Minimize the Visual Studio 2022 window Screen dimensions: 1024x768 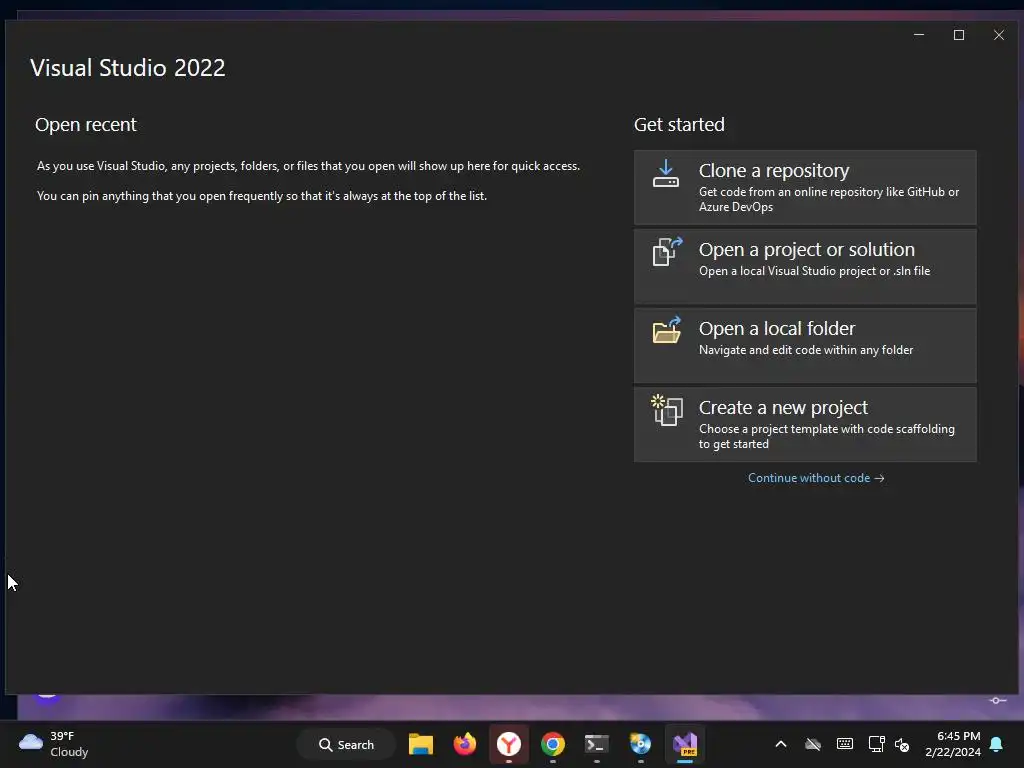pos(919,35)
